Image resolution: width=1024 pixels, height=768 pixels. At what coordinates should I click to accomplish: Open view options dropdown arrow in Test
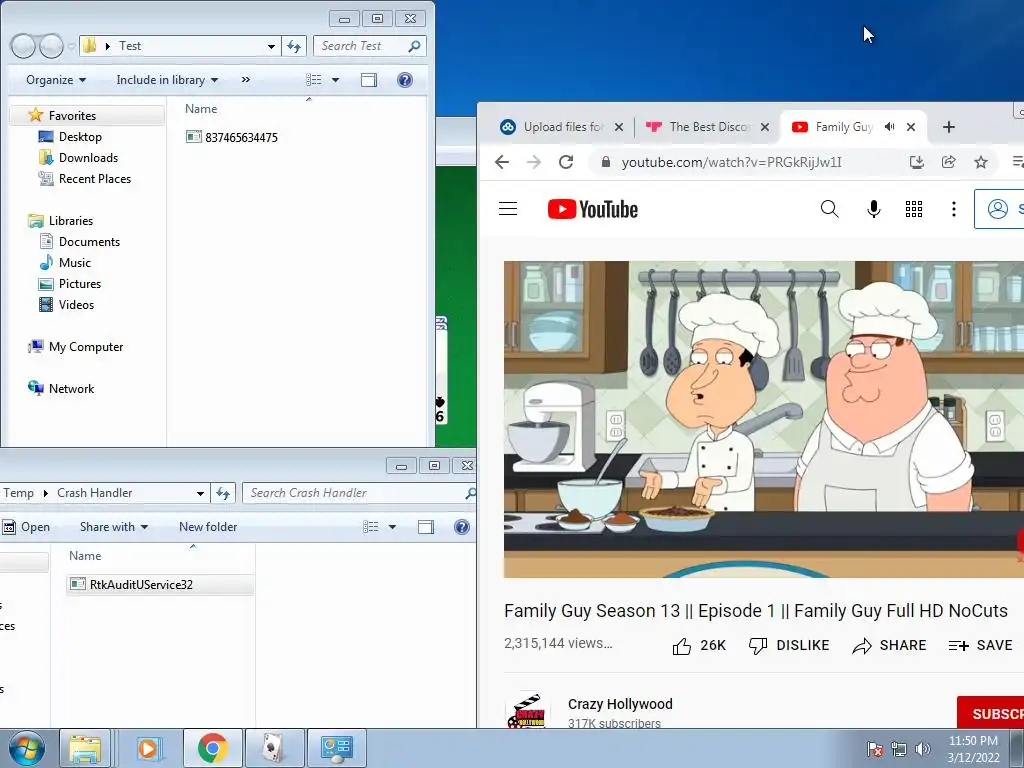pyautogui.click(x=336, y=80)
